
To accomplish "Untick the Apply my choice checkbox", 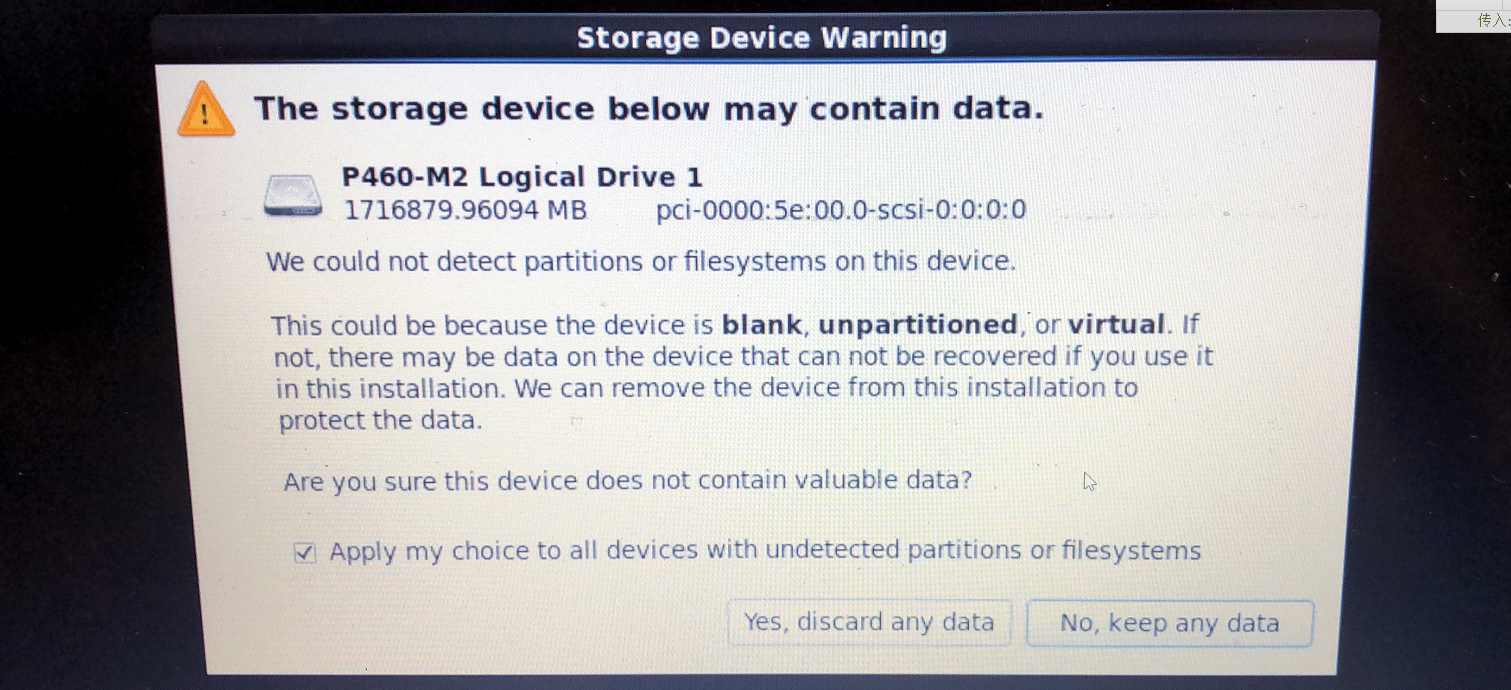I will 305,552.
